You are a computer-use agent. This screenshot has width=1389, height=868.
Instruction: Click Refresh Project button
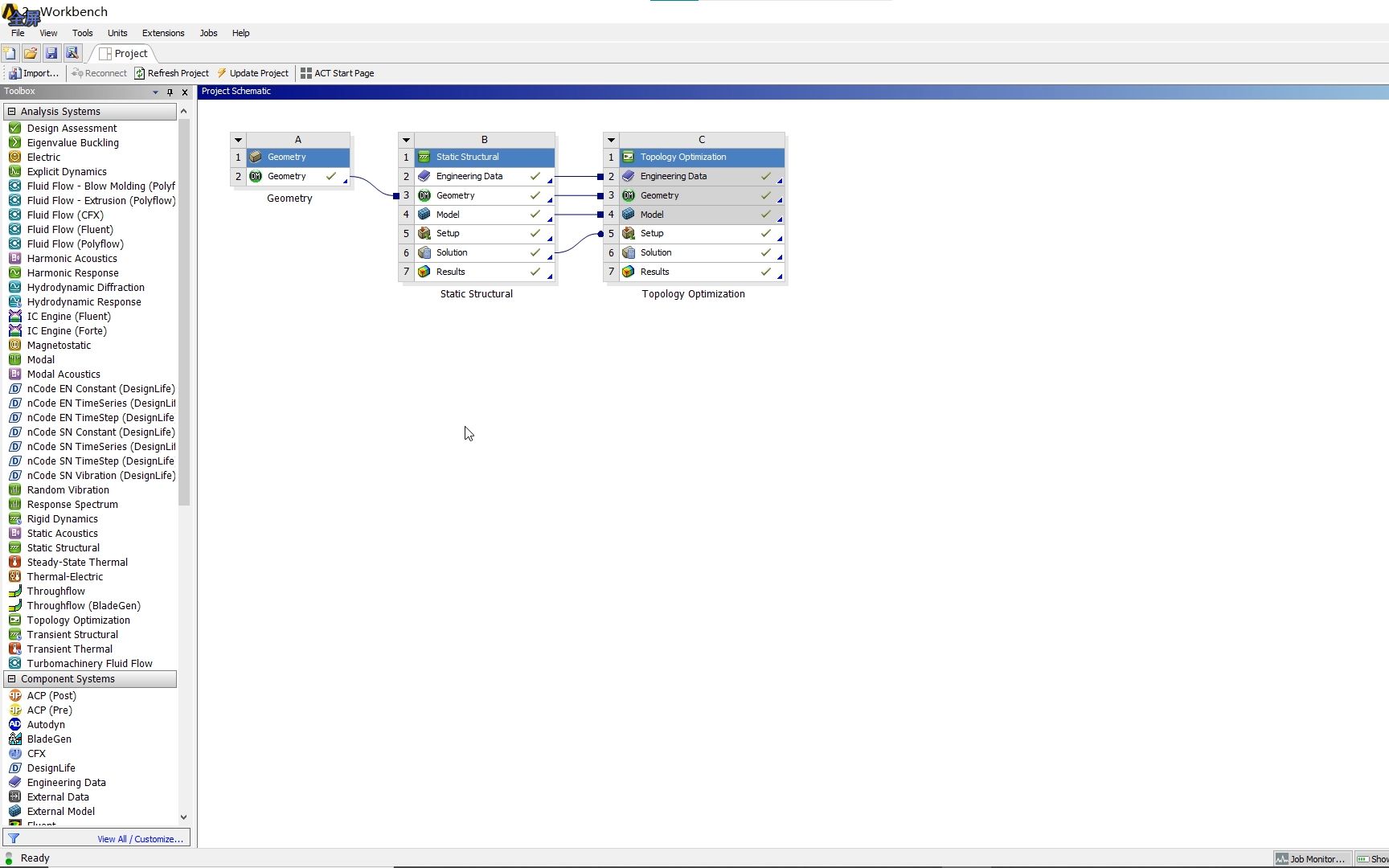pyautogui.click(x=171, y=73)
